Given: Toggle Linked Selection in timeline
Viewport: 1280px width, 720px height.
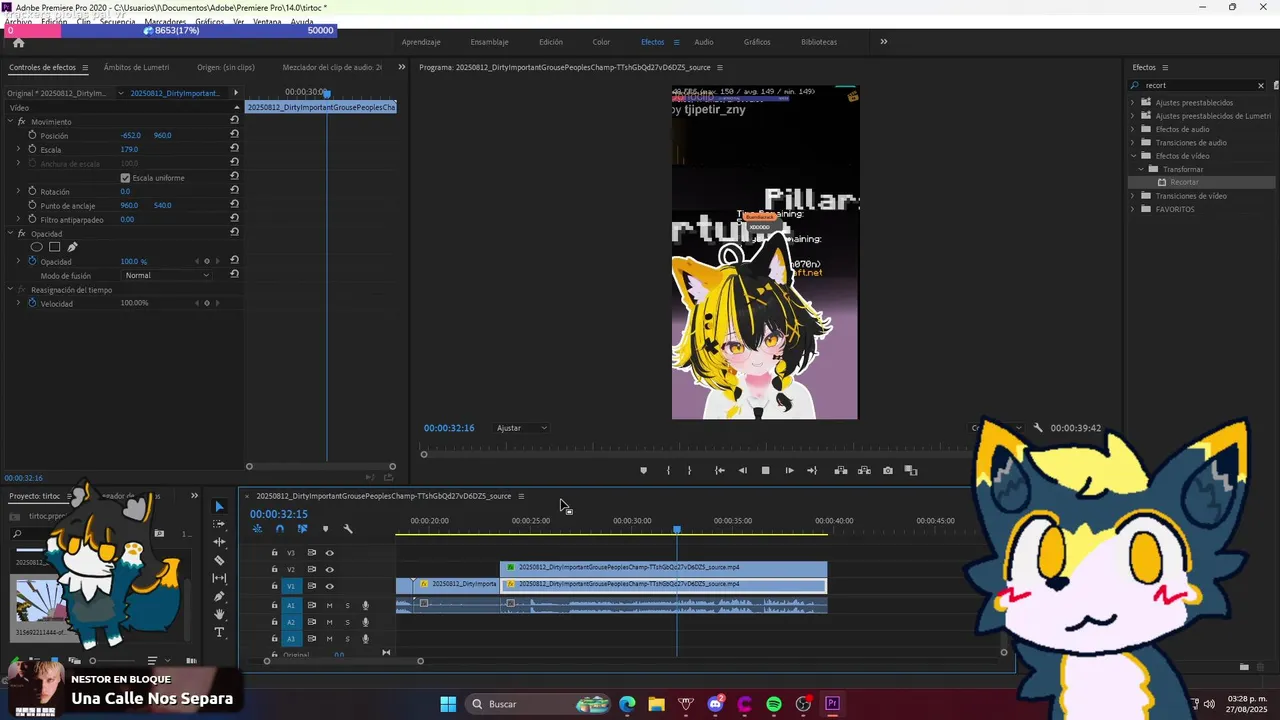Looking at the screenshot, I should point(302,529).
